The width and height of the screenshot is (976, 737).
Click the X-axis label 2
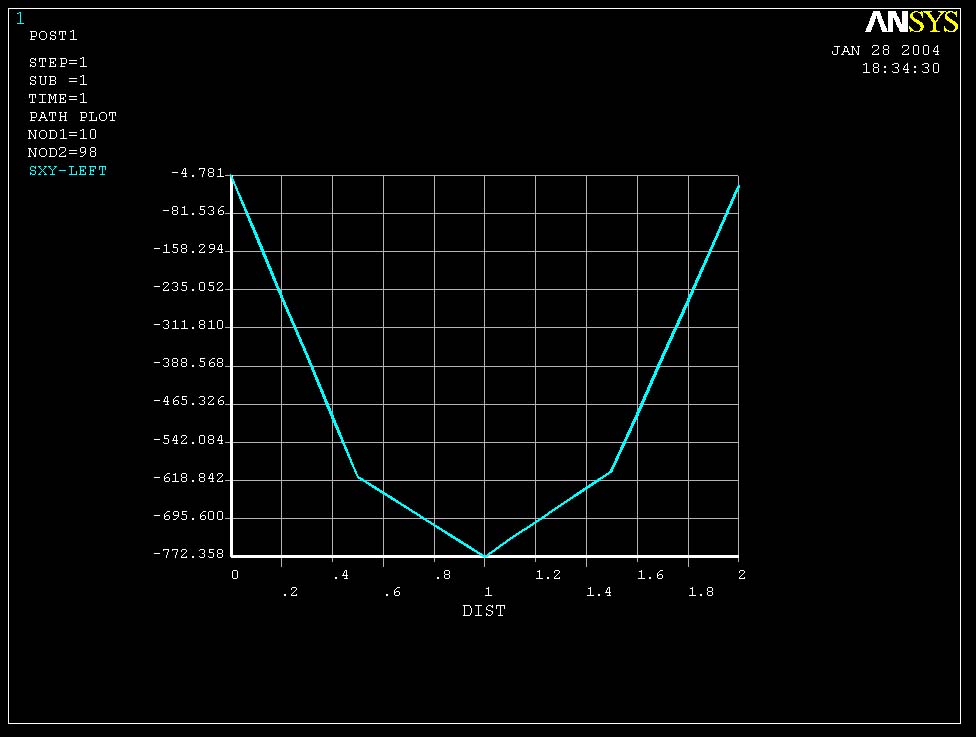click(x=742, y=575)
